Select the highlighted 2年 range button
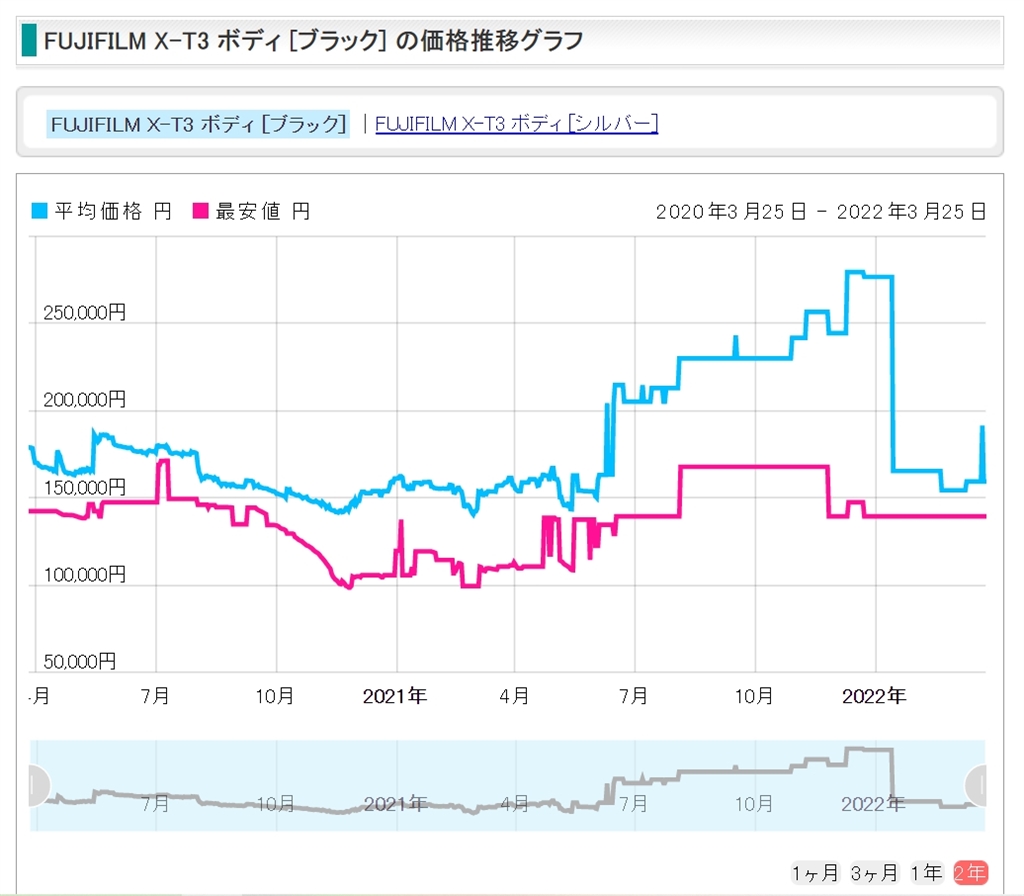The image size is (1024, 896). pyautogui.click(x=970, y=873)
